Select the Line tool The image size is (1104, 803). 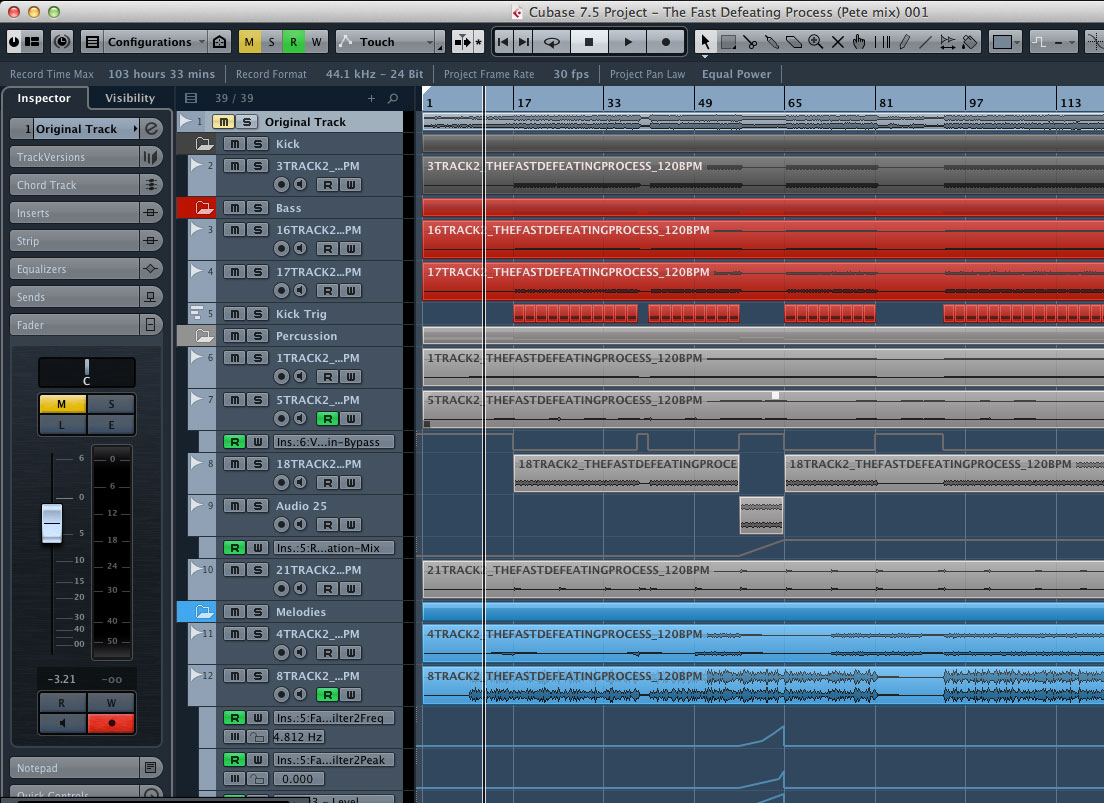(x=926, y=42)
